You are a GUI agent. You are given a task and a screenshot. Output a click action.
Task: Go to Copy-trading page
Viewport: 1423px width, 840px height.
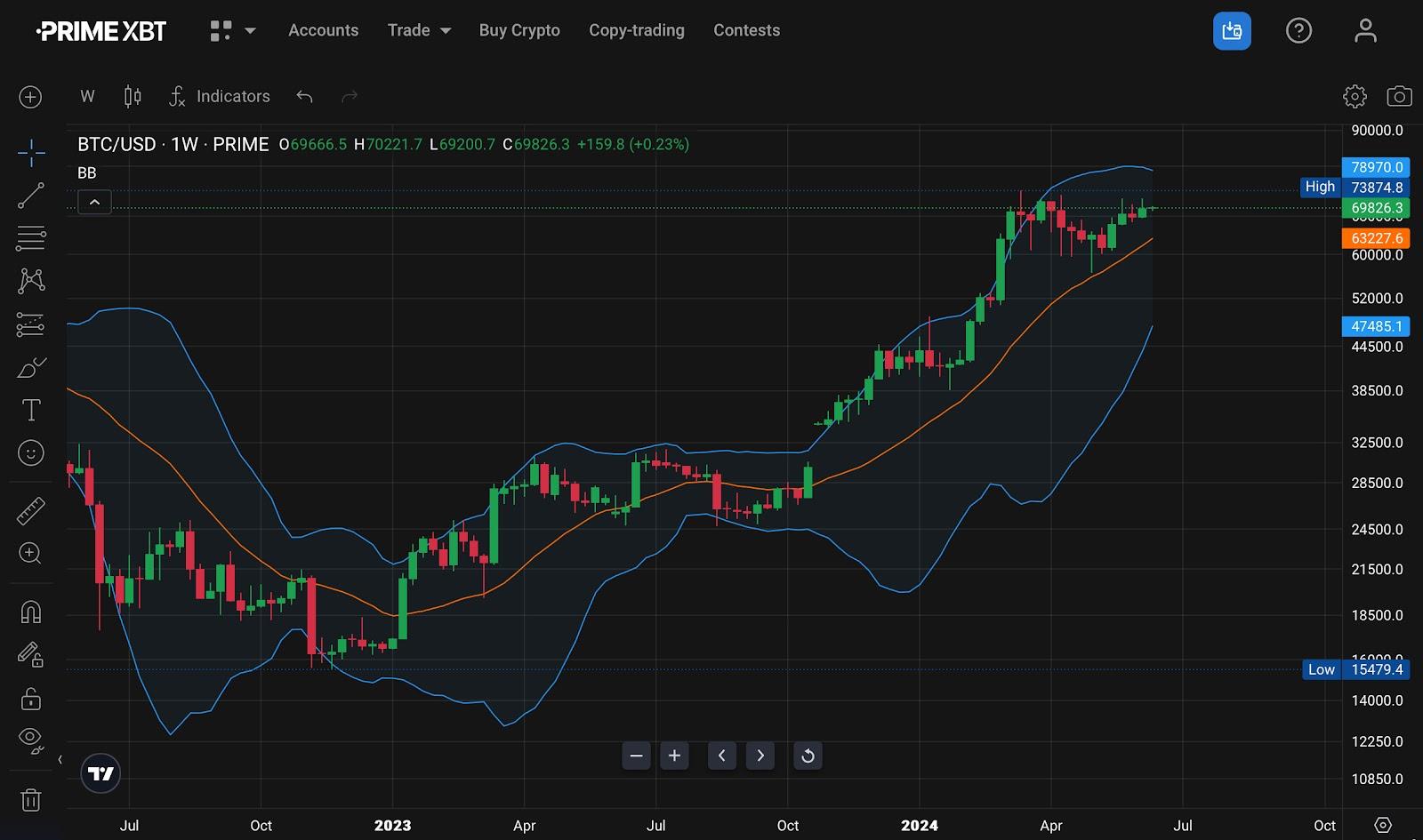636,30
